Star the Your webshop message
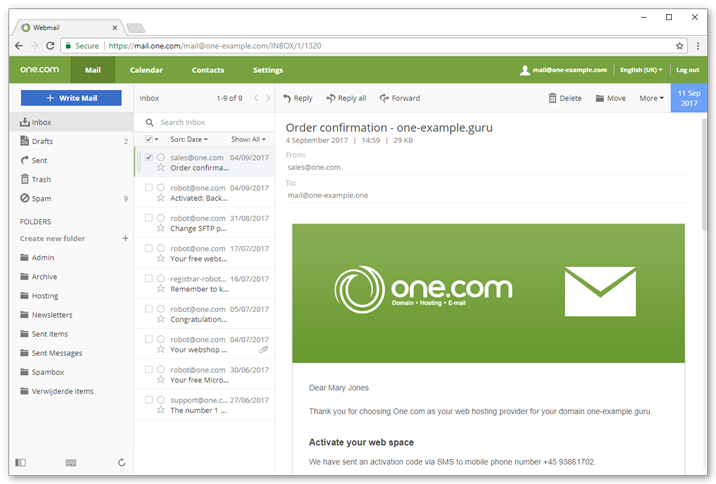 pyautogui.click(x=161, y=349)
